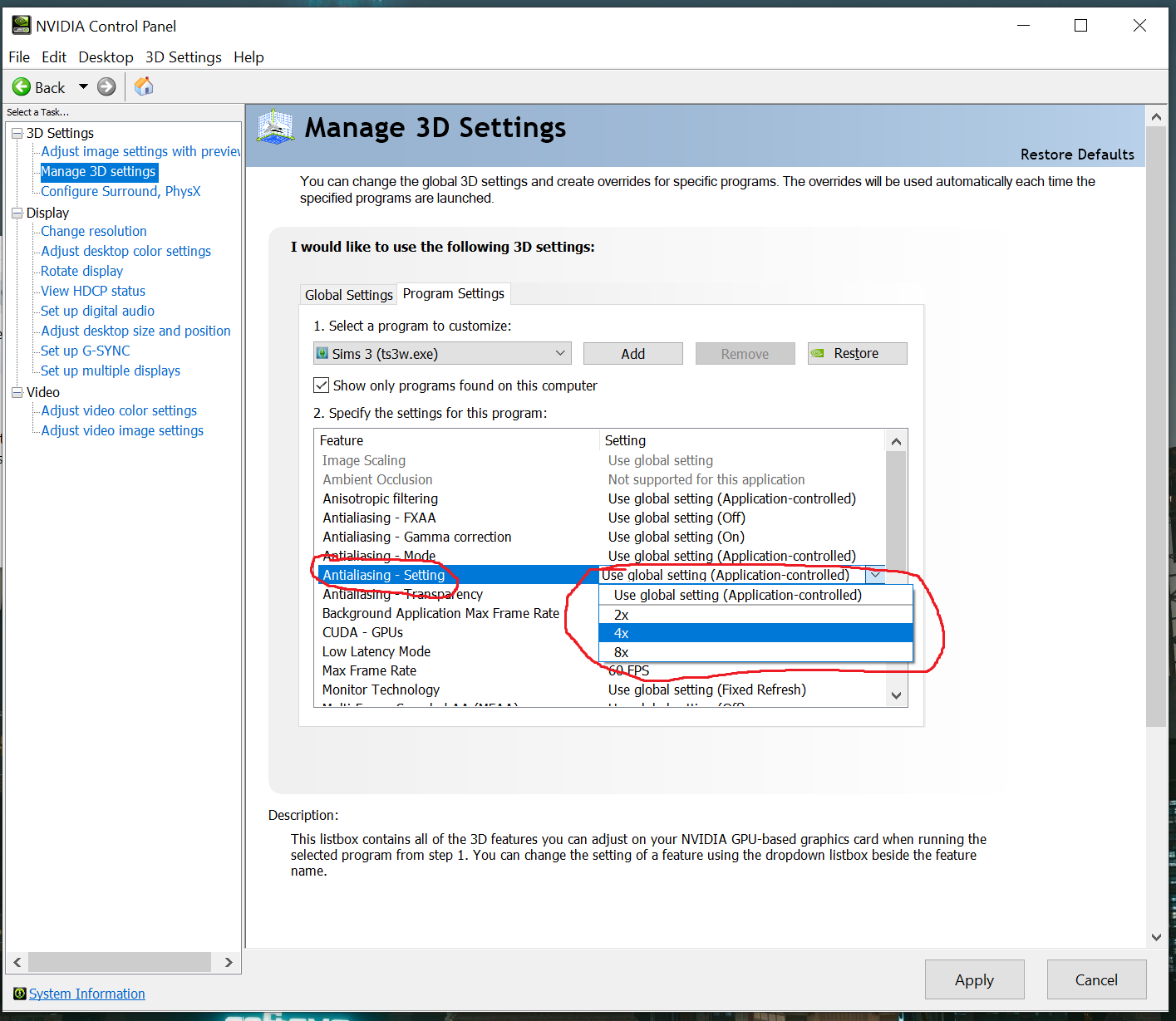Screen dimensions: 1176x1021
Task: Select the Antialiasing - Setting feature row
Action: 458,575
